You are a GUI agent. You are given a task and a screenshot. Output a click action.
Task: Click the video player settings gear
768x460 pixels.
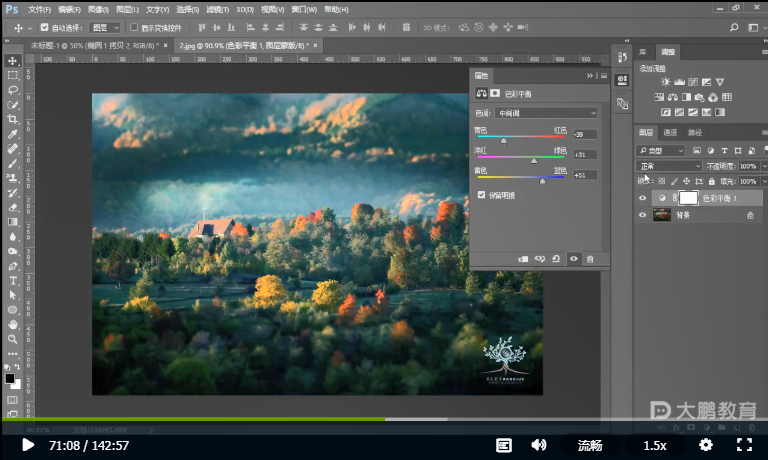click(x=706, y=445)
